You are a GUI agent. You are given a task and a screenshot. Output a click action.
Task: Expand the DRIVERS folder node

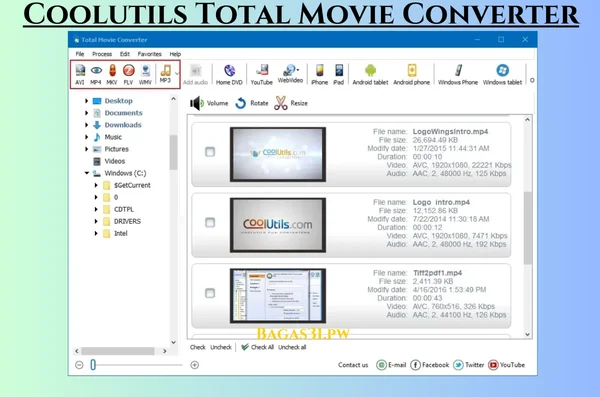(96, 221)
